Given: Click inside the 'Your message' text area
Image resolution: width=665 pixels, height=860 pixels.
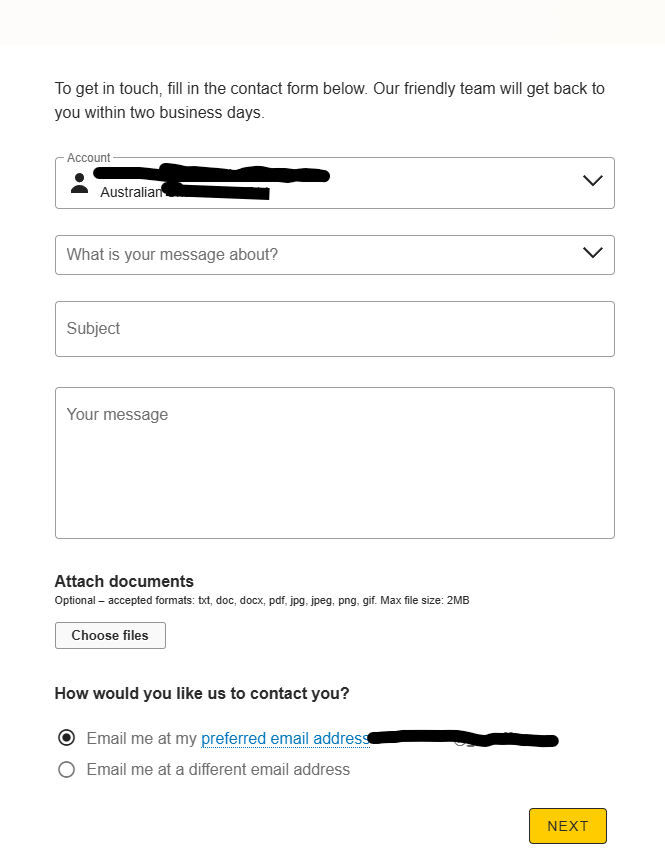Looking at the screenshot, I should (x=334, y=463).
